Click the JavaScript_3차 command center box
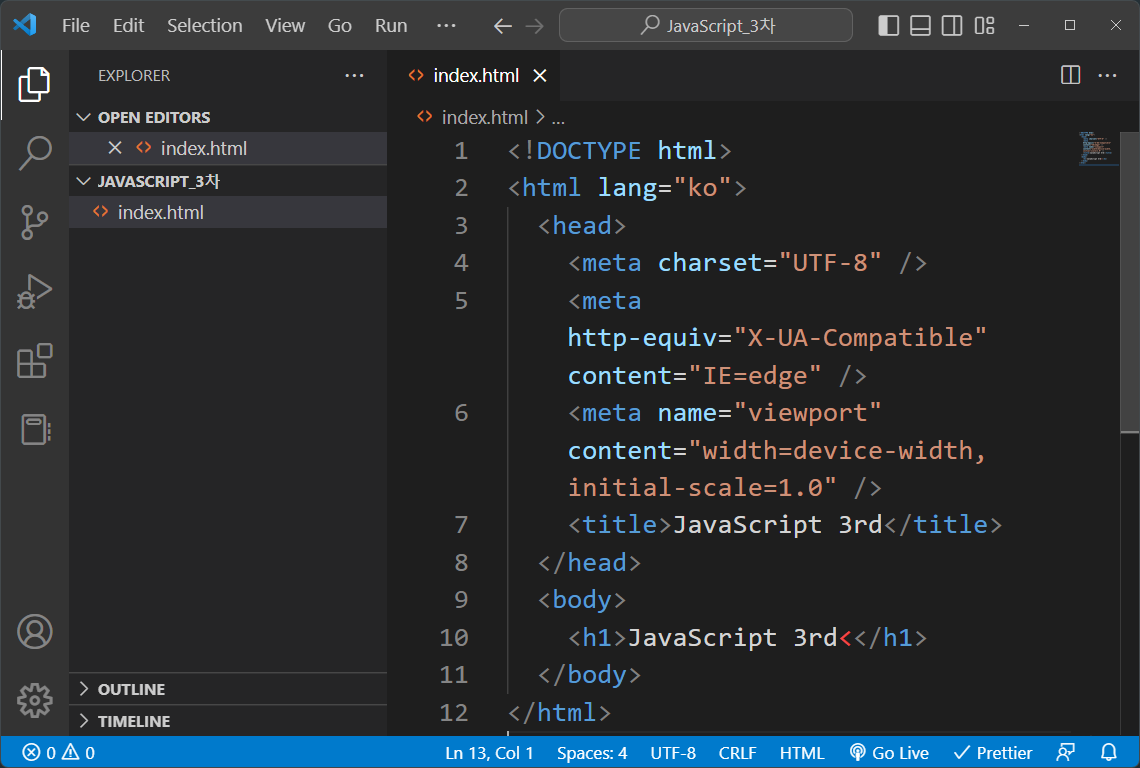This screenshot has height=768, width=1140. pyautogui.click(x=705, y=25)
